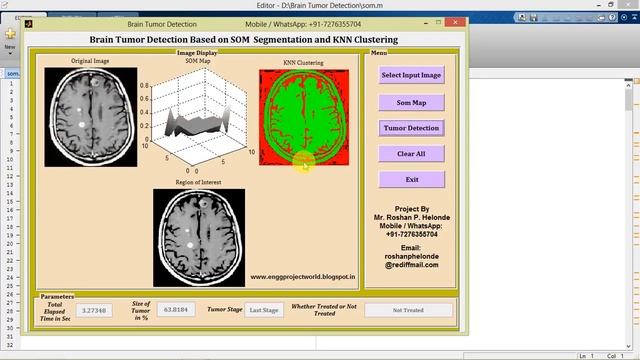Exit the Brain Tumor Detection app

point(411,180)
